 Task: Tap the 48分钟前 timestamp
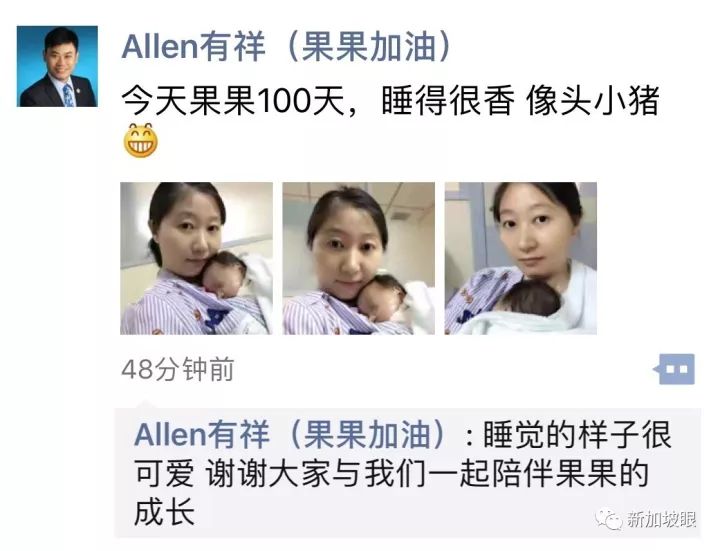click(x=178, y=369)
